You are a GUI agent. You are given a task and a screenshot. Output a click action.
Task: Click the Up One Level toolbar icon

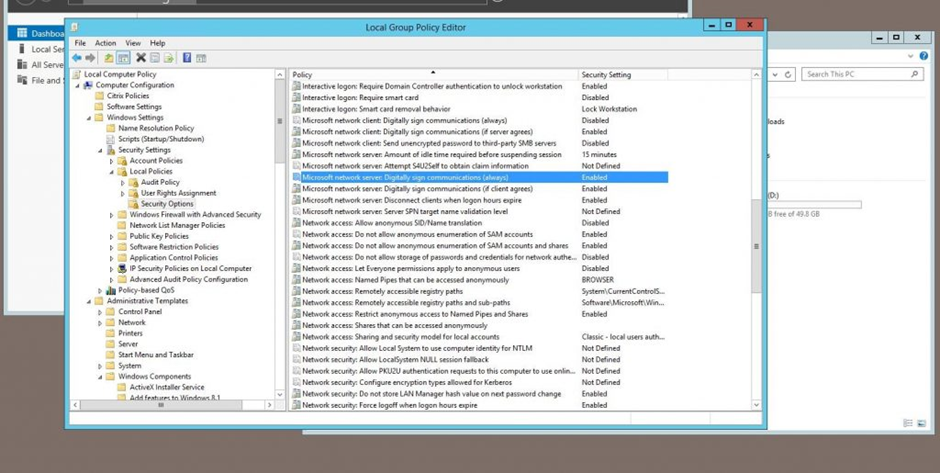click(x=108, y=58)
